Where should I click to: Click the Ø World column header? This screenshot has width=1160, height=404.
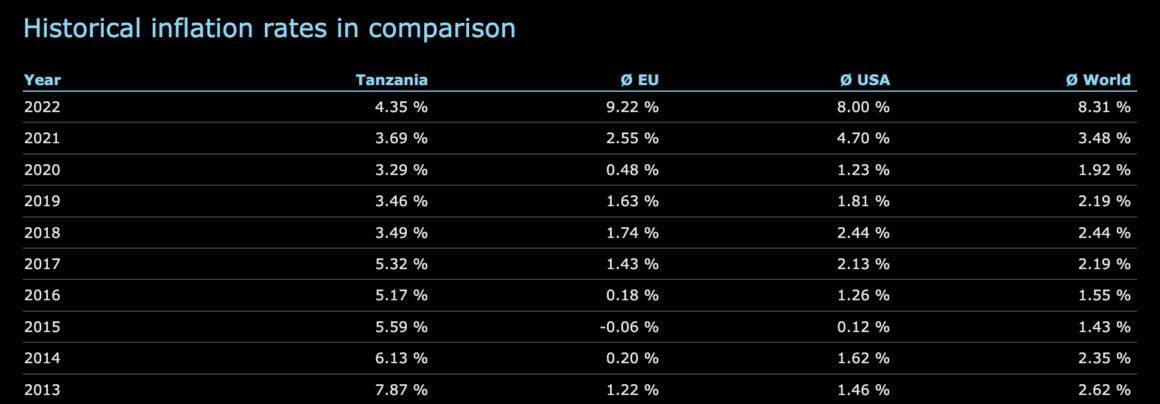[x=1098, y=80]
